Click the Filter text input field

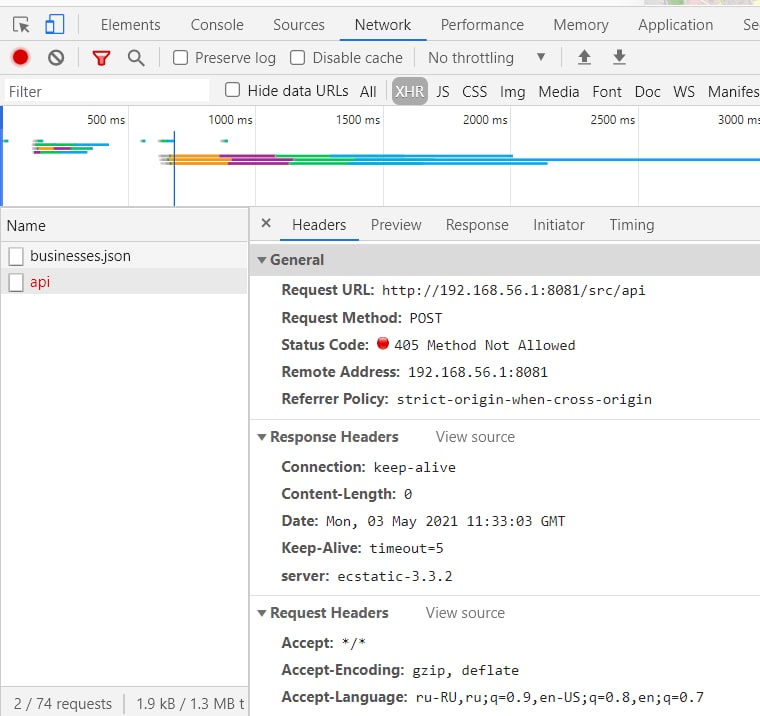pyautogui.click(x=105, y=92)
